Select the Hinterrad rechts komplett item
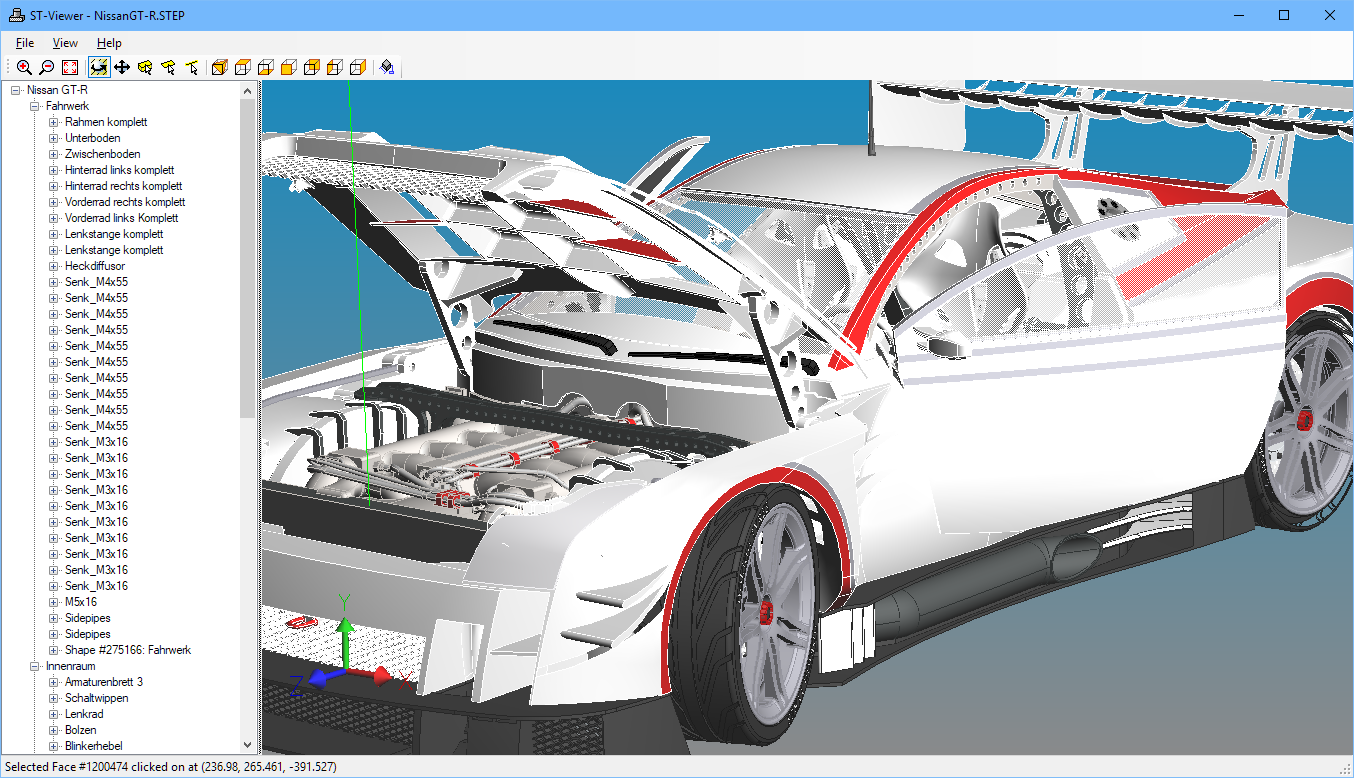The height and width of the screenshot is (778, 1354). (124, 186)
